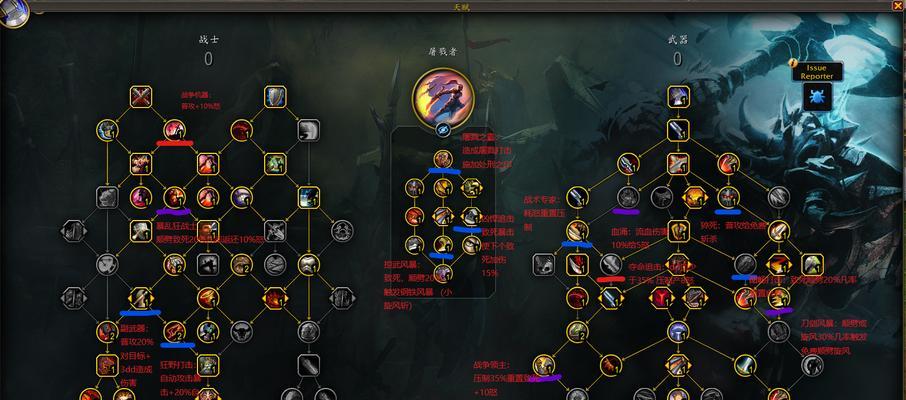Click the Issue Reporter bug icon

(x=818, y=97)
